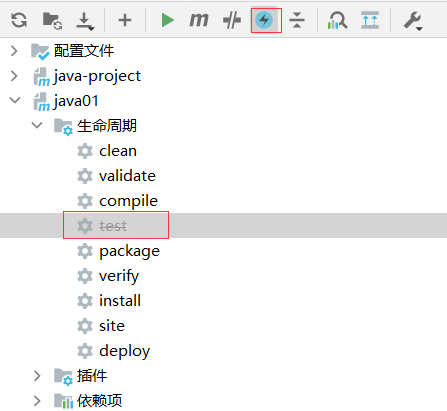The image size is (447, 411).
Task: Run Maven build green play icon
Action: (x=167, y=20)
